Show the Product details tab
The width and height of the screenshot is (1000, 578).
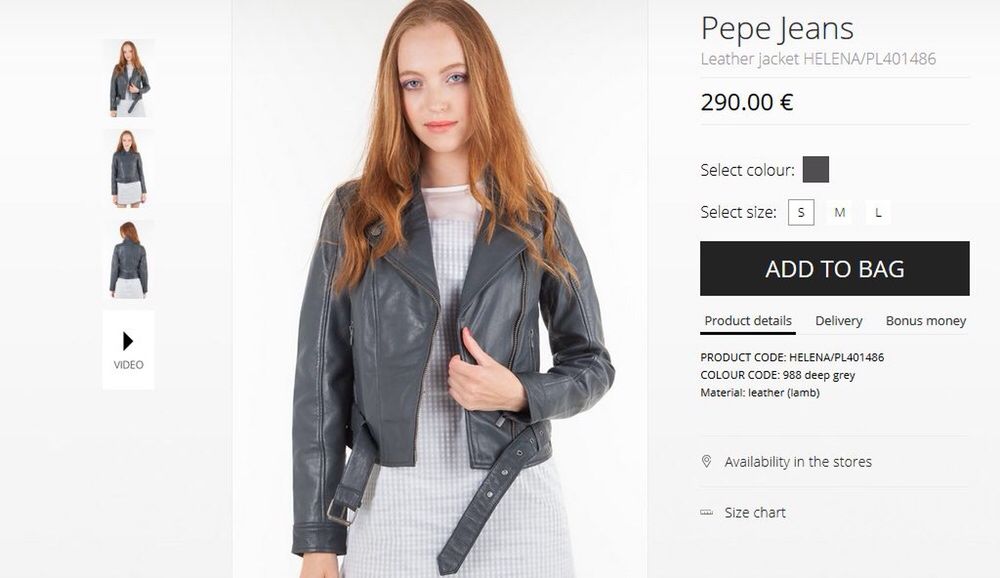coord(748,321)
